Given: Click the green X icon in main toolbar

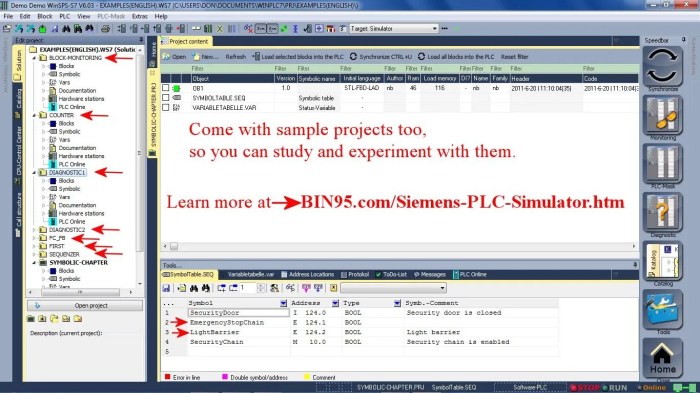Looking at the screenshot, I should [220, 29].
